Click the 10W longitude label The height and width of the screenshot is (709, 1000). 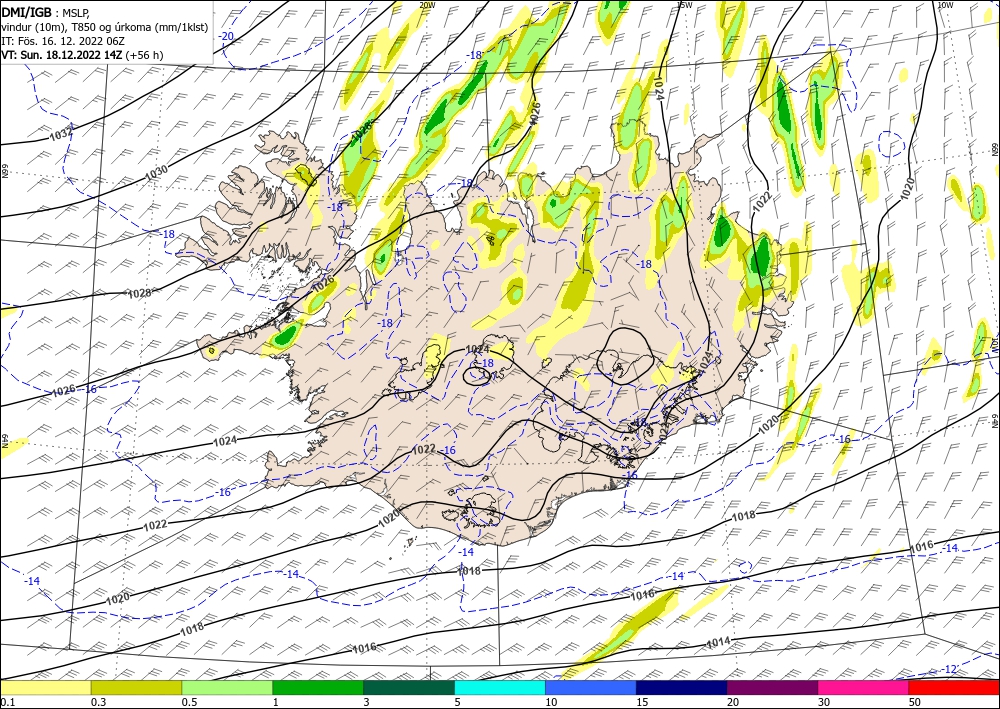945,4
